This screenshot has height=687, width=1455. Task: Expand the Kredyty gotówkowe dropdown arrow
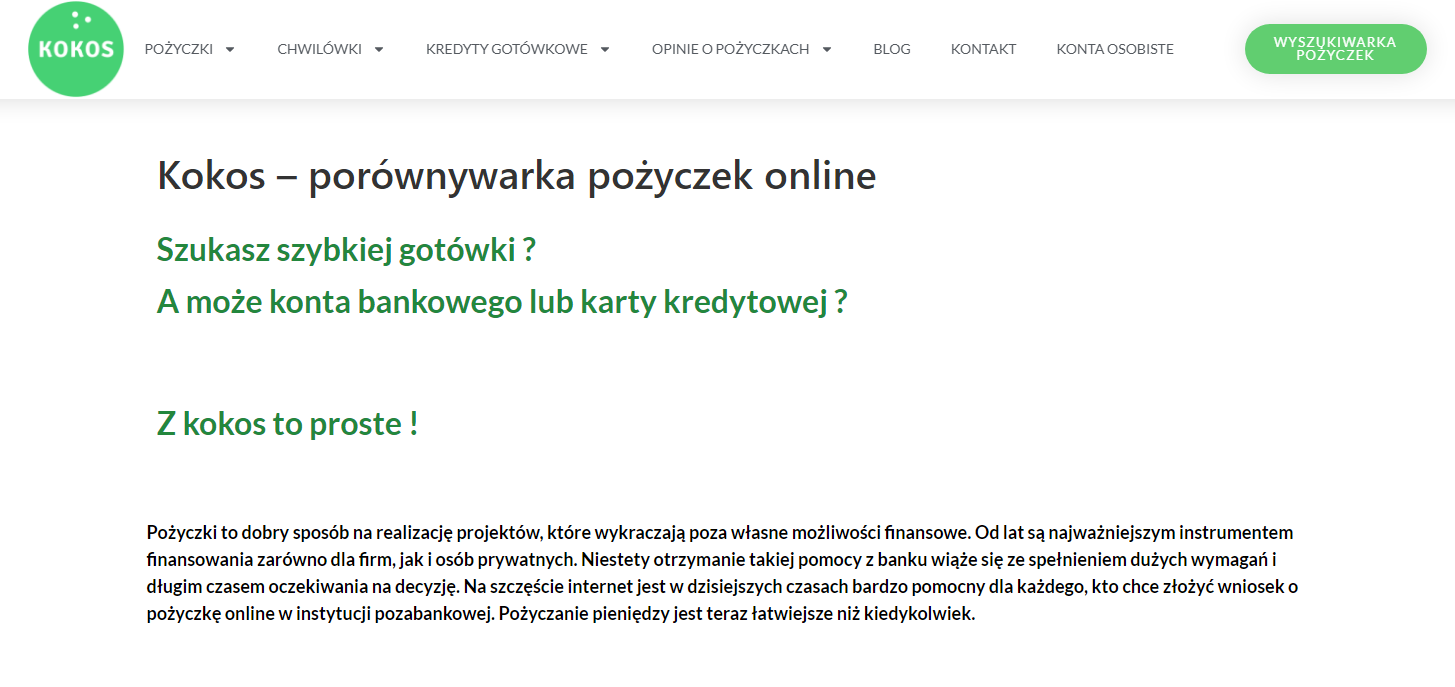pyautogui.click(x=605, y=49)
